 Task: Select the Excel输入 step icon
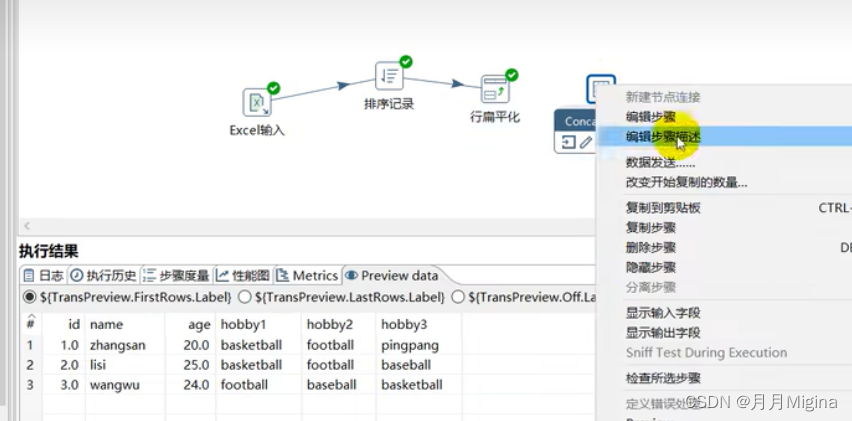(256, 103)
